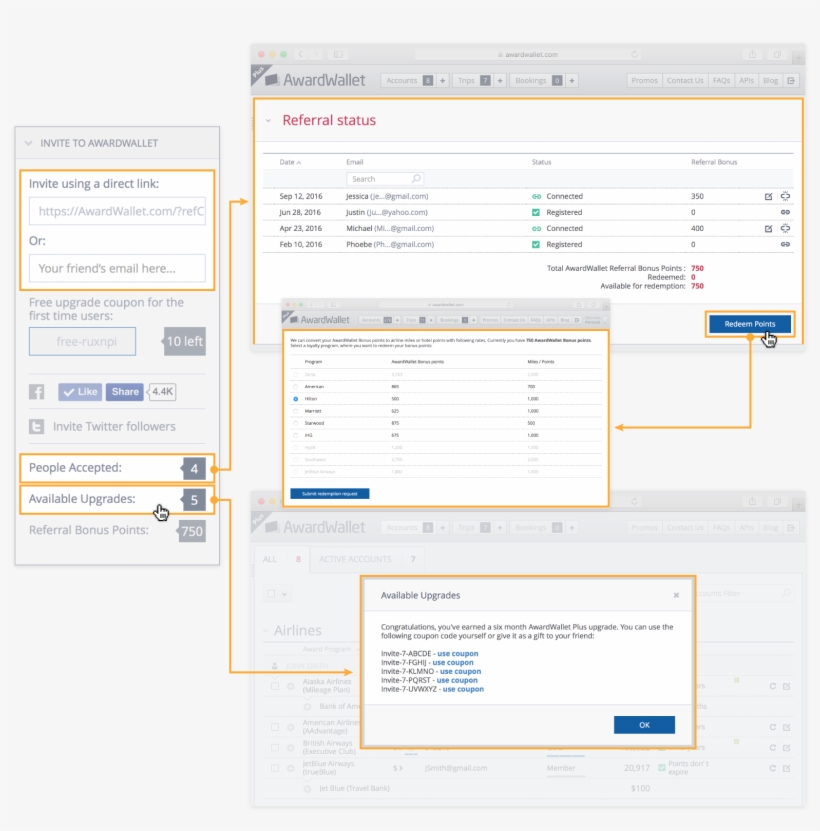Click the Facebook icon in invite panel
This screenshot has width=820, height=831.
(37, 392)
